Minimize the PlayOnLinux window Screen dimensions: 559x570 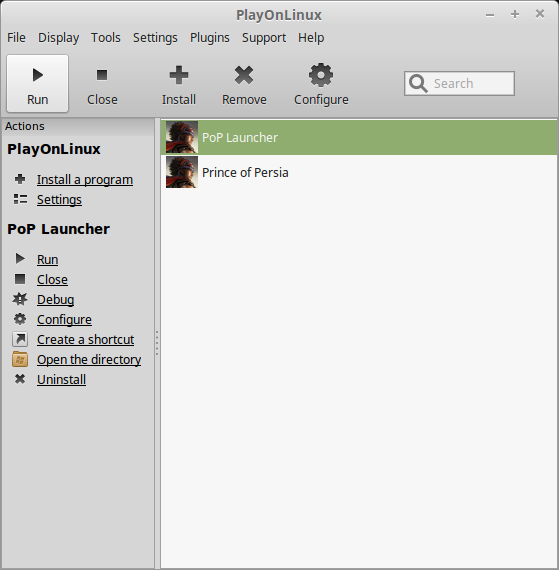pos(490,15)
